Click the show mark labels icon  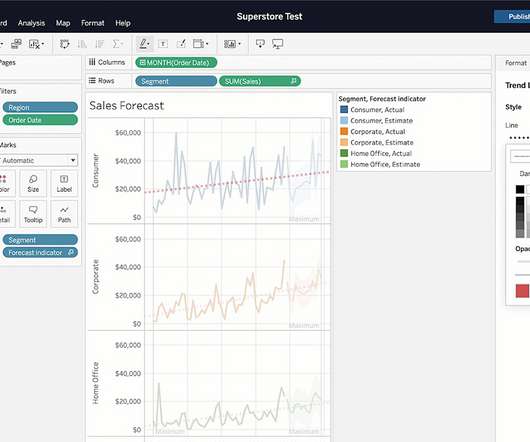click(163, 44)
